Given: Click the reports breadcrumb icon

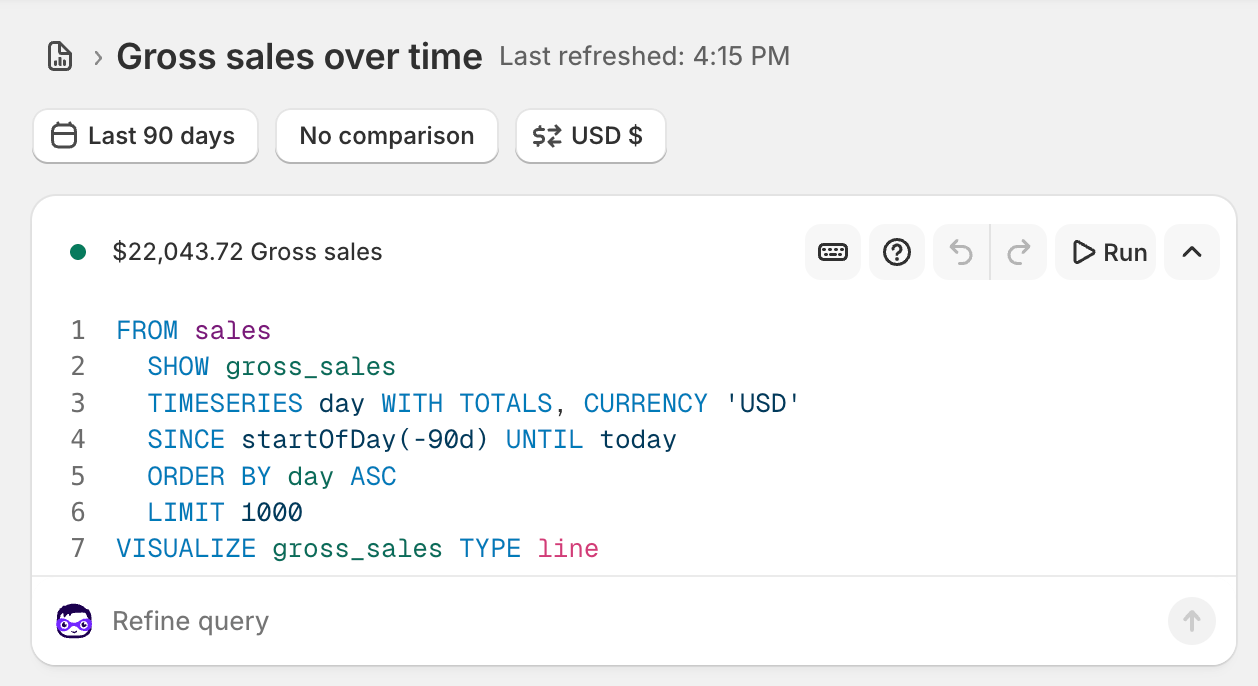Looking at the screenshot, I should (x=60, y=56).
